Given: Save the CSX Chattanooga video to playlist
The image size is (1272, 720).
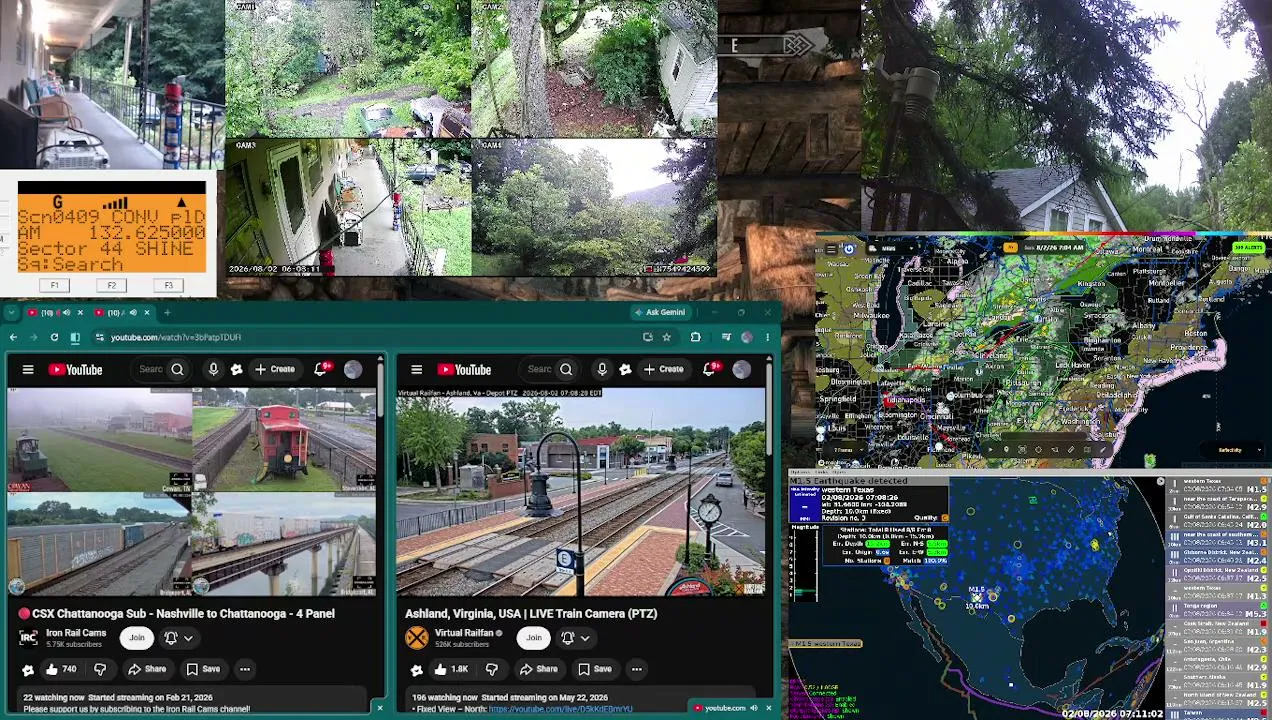Looking at the screenshot, I should (202, 669).
